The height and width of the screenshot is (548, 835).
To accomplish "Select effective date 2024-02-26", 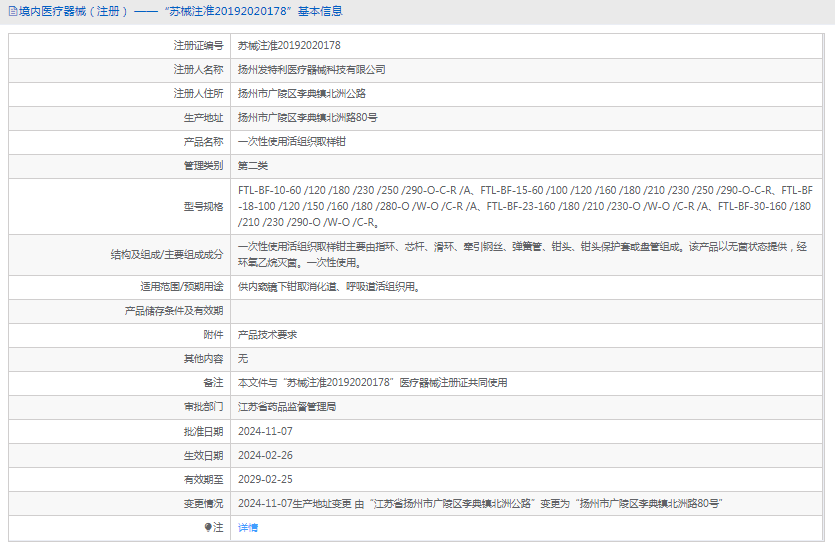I will [265, 455].
